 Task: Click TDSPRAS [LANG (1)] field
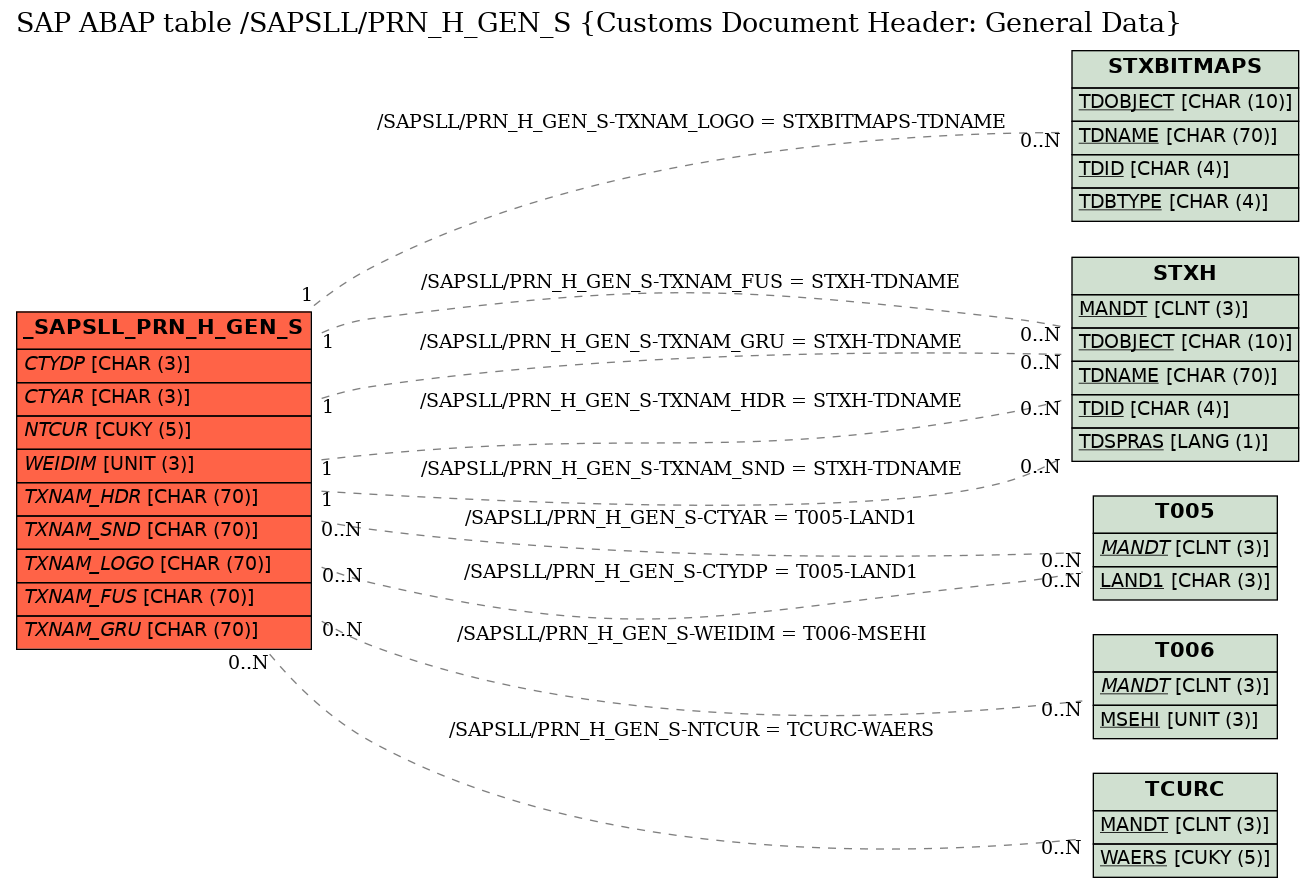pos(1185,443)
